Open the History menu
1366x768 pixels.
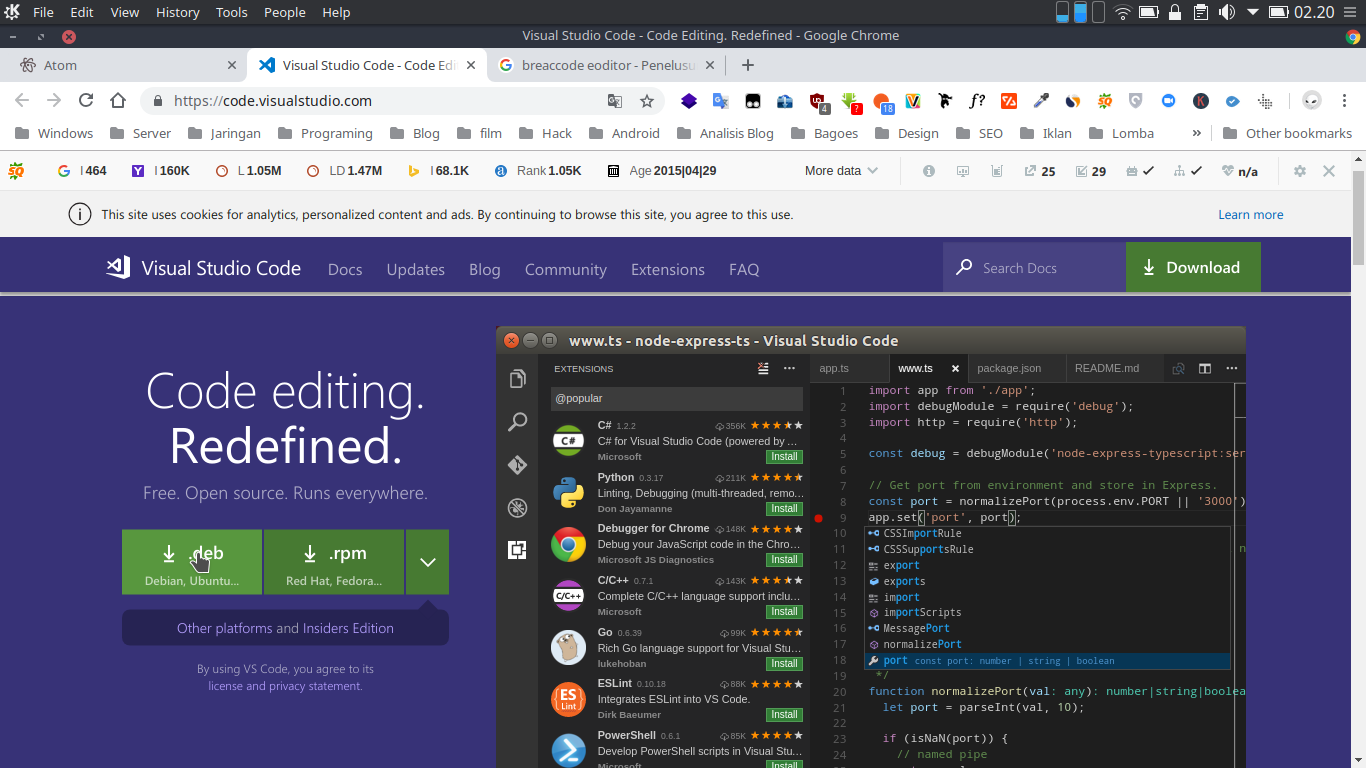pos(177,12)
